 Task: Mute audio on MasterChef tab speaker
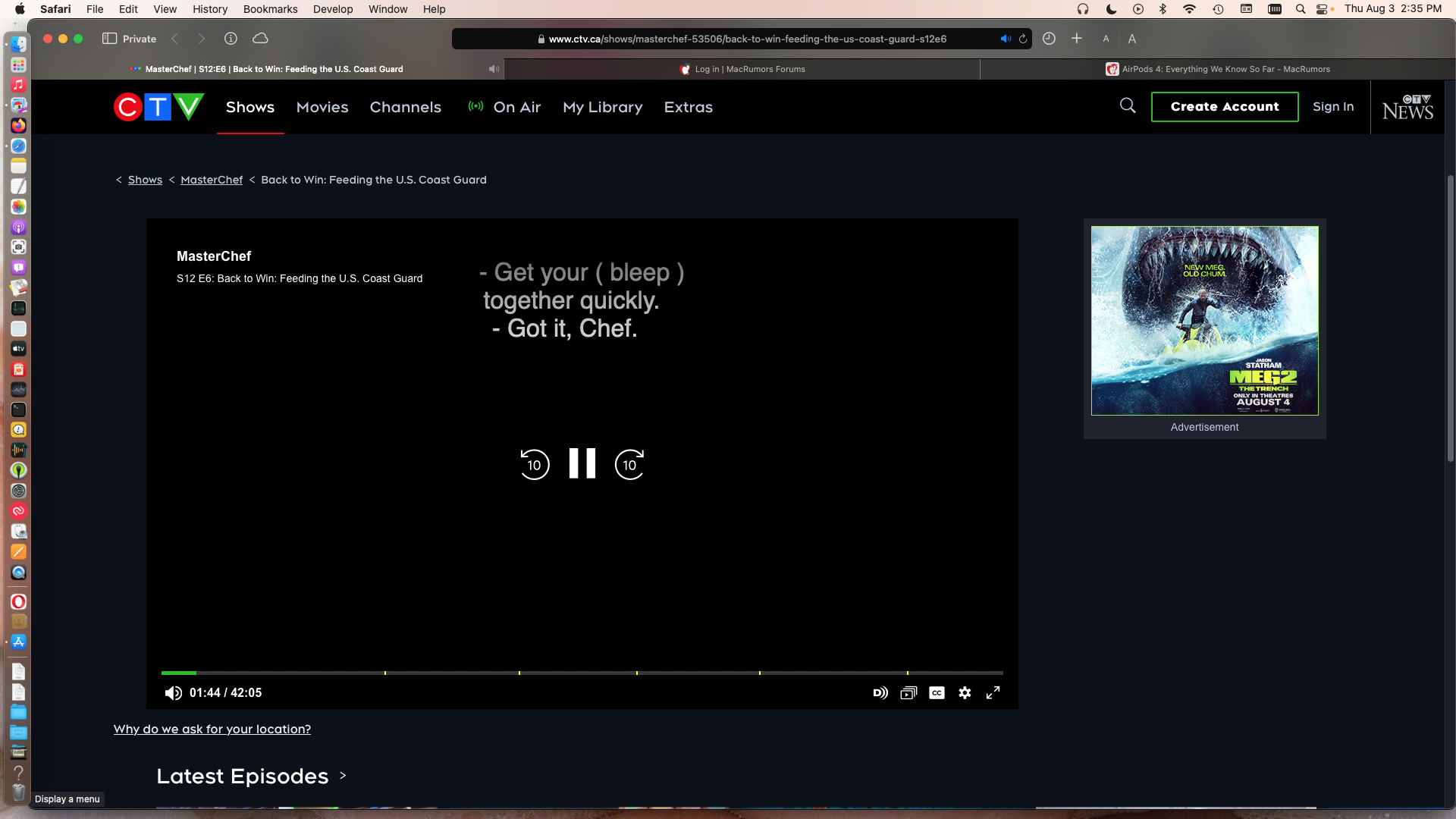pyautogui.click(x=494, y=69)
